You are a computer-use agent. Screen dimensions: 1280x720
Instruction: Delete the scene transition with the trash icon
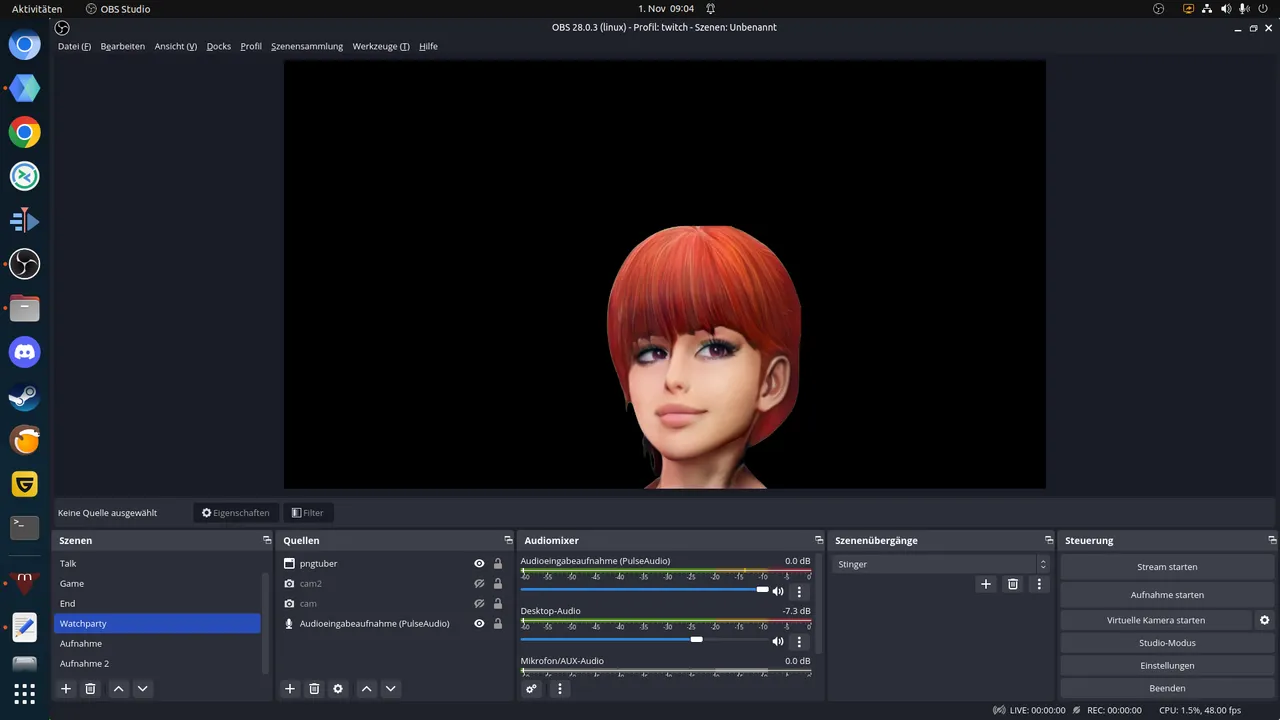click(1013, 584)
